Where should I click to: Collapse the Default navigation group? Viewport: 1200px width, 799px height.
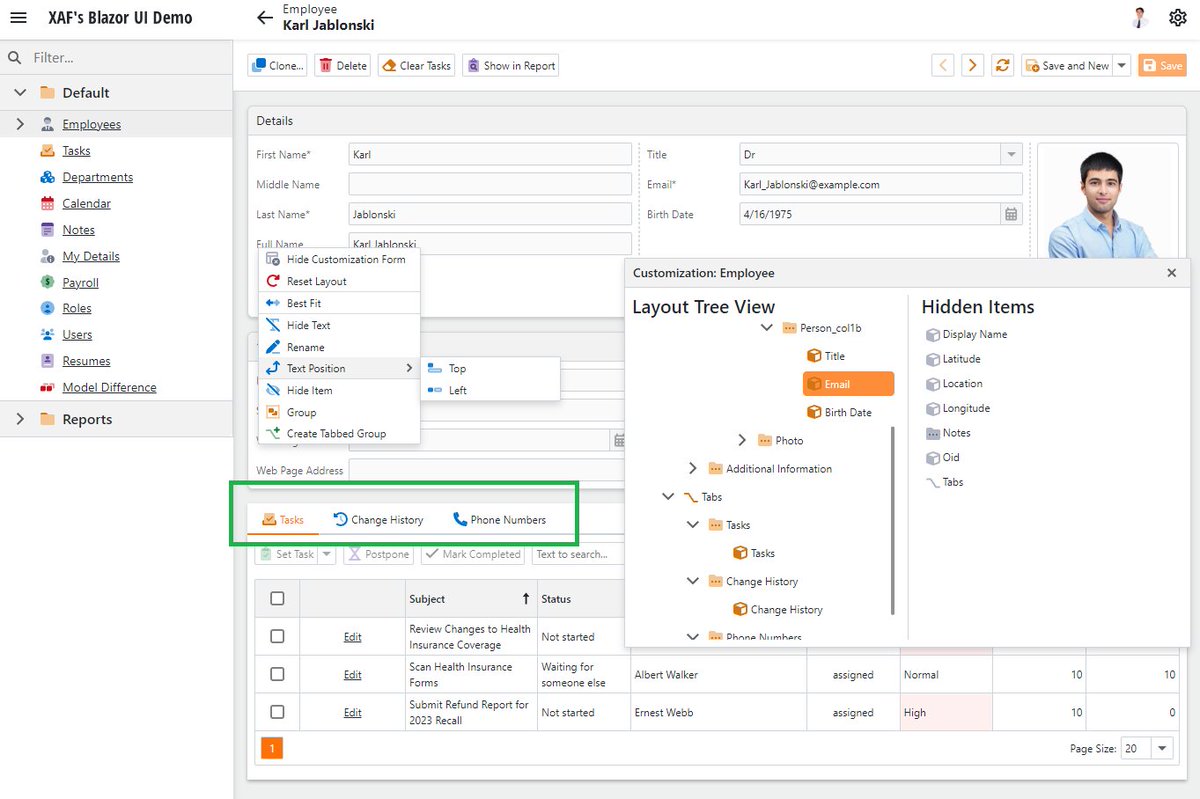point(20,93)
